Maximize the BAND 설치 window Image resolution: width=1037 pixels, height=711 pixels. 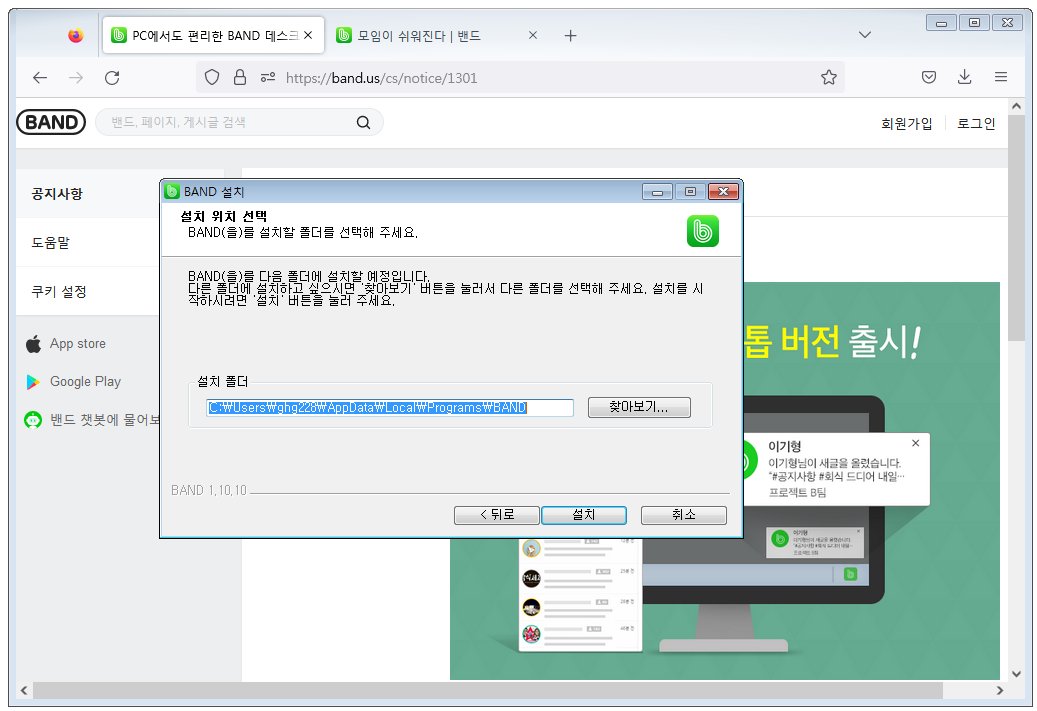point(690,192)
